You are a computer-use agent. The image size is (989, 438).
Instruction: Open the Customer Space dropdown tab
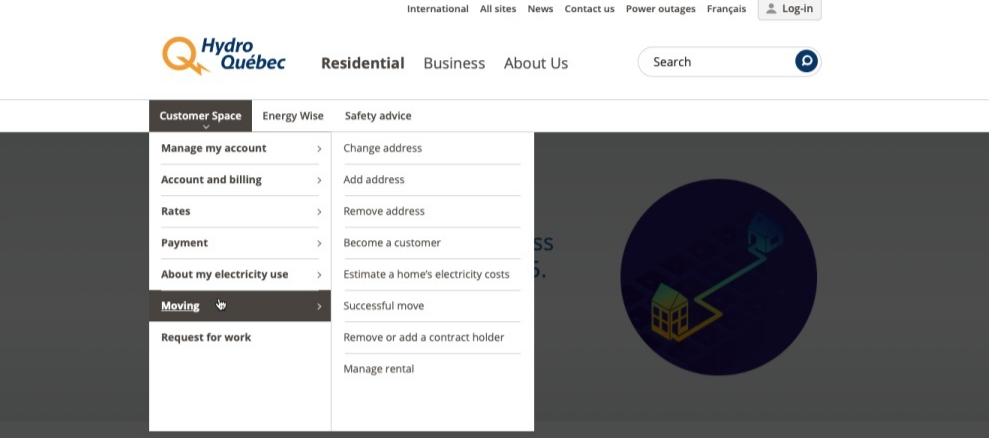(200, 116)
